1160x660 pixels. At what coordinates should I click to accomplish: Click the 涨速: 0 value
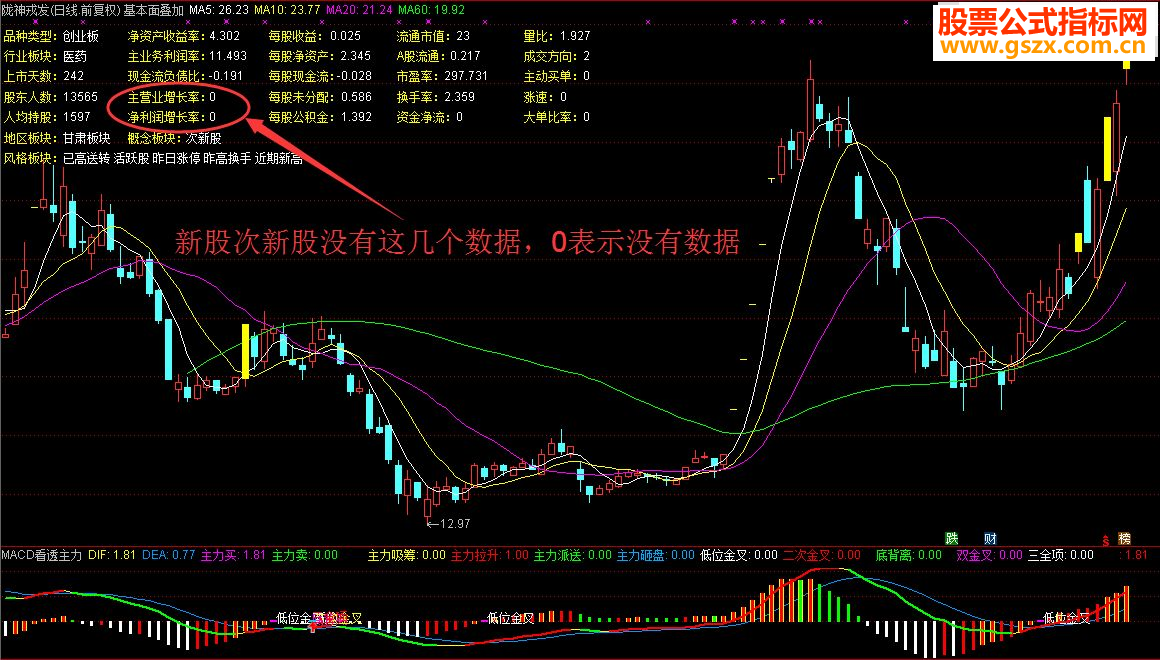pos(544,96)
